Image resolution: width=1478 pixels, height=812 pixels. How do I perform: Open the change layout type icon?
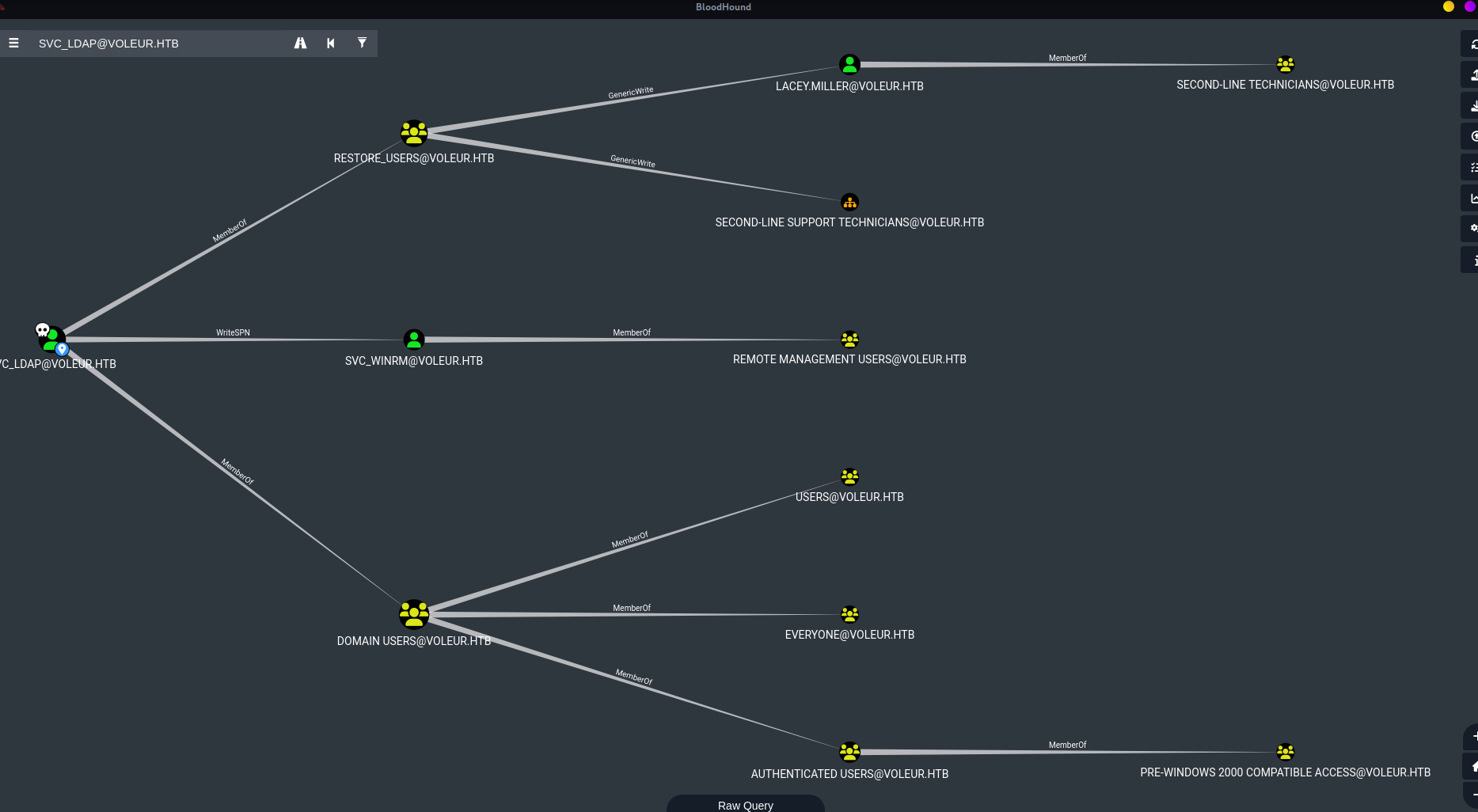[x=1471, y=198]
